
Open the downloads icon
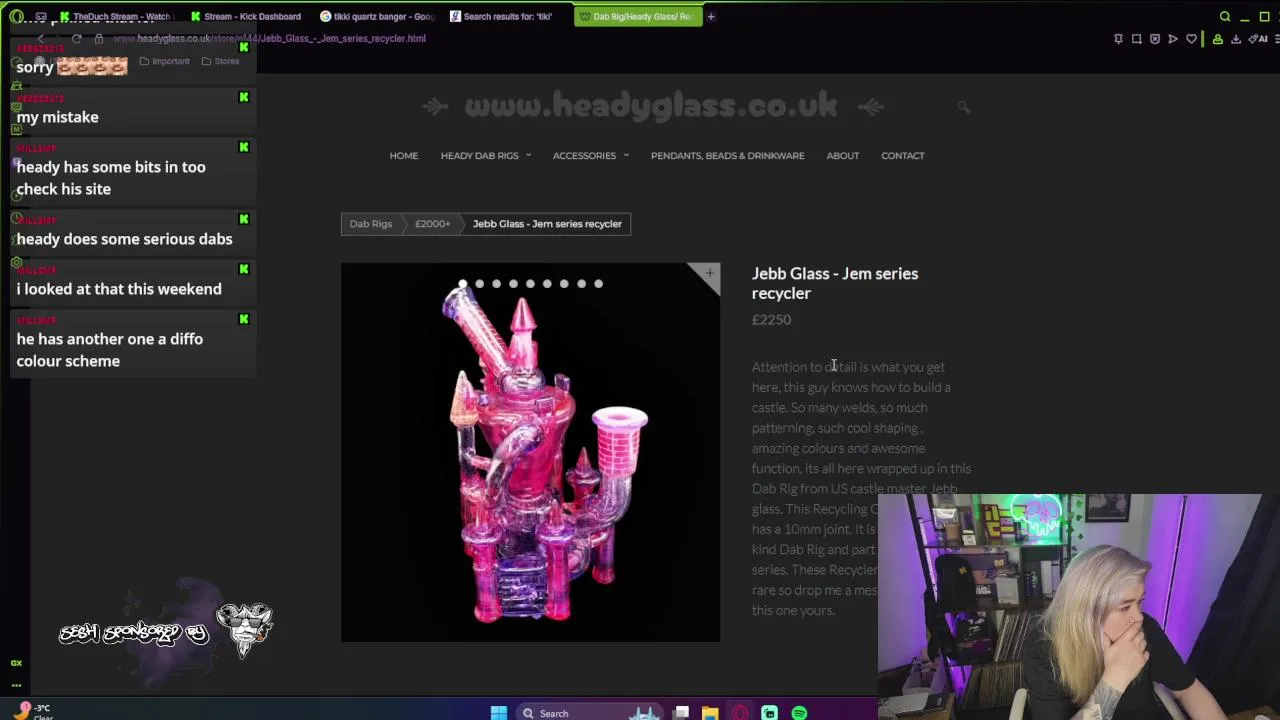[x=1236, y=39]
